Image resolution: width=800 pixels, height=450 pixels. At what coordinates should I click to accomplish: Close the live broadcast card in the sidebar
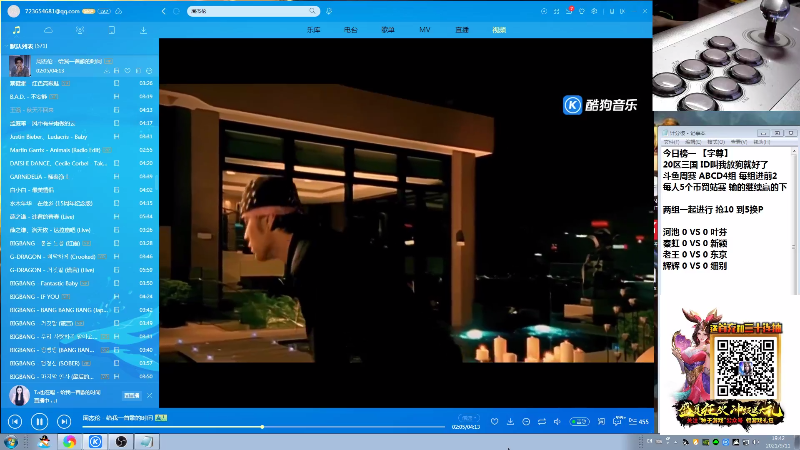(149, 395)
